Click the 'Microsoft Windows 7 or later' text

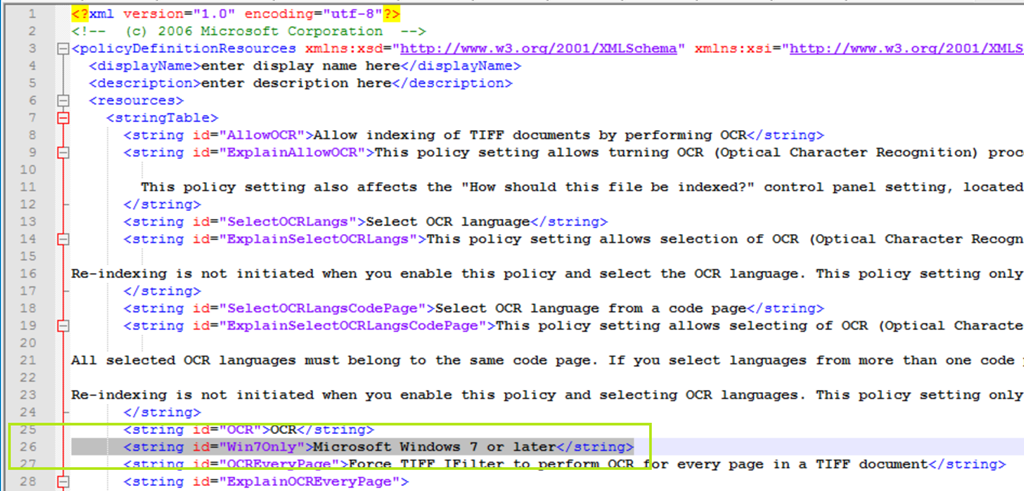(x=435, y=446)
